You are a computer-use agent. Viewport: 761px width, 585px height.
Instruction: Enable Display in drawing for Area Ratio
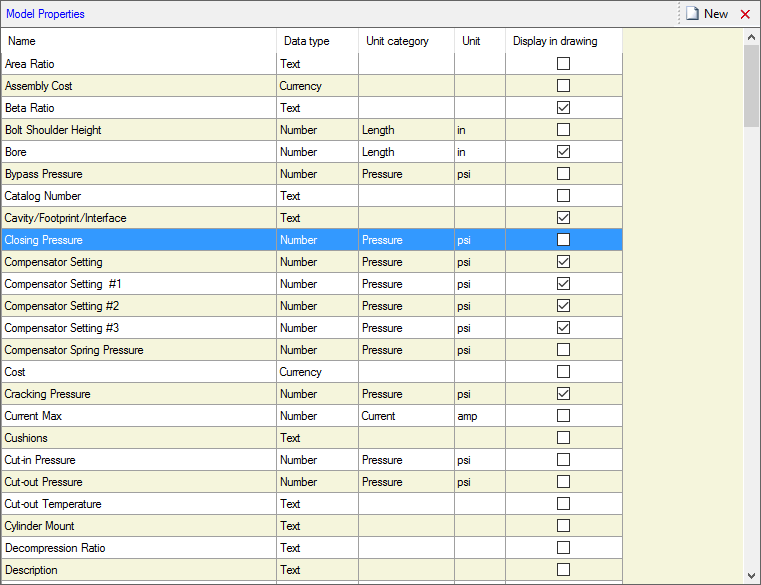point(564,64)
